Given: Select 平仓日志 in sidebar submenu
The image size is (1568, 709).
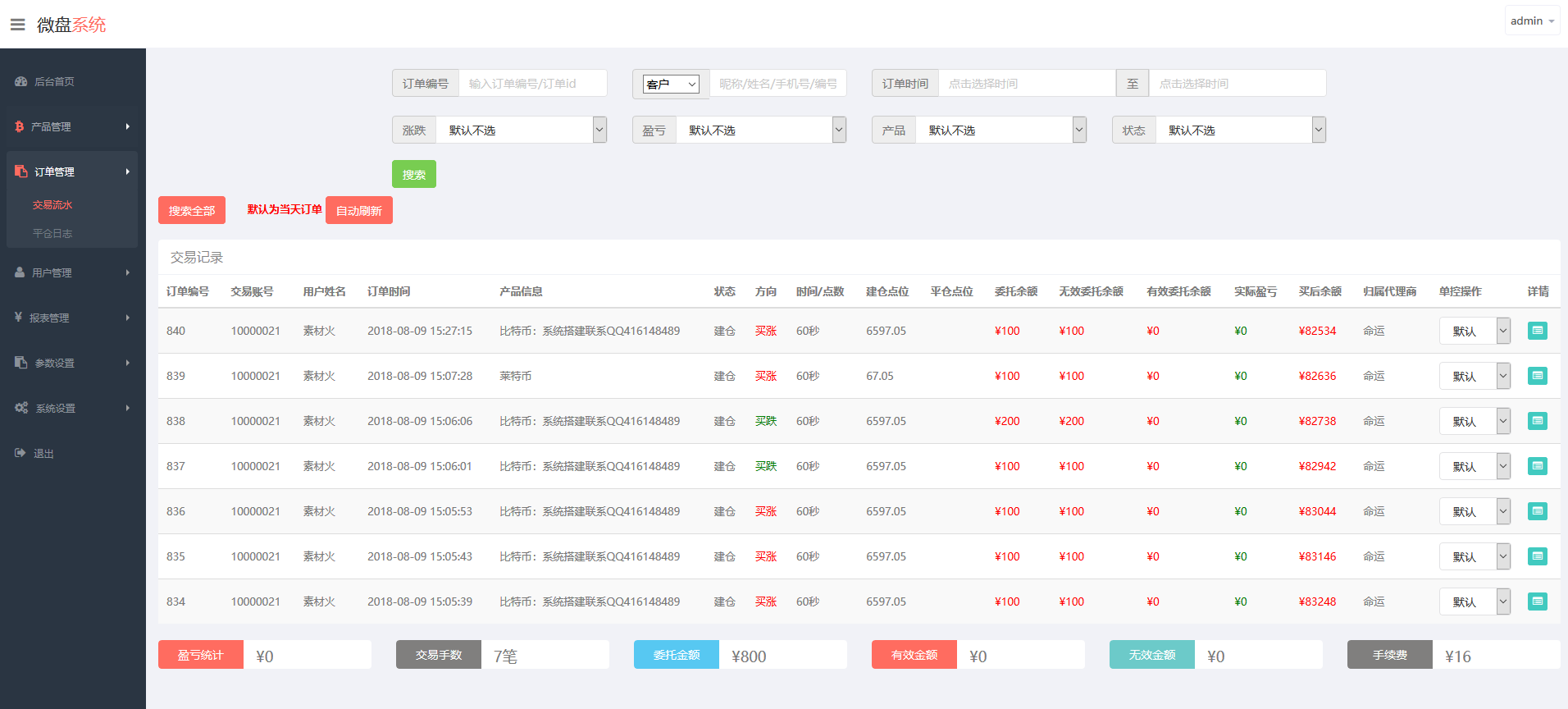Looking at the screenshot, I should point(52,234).
